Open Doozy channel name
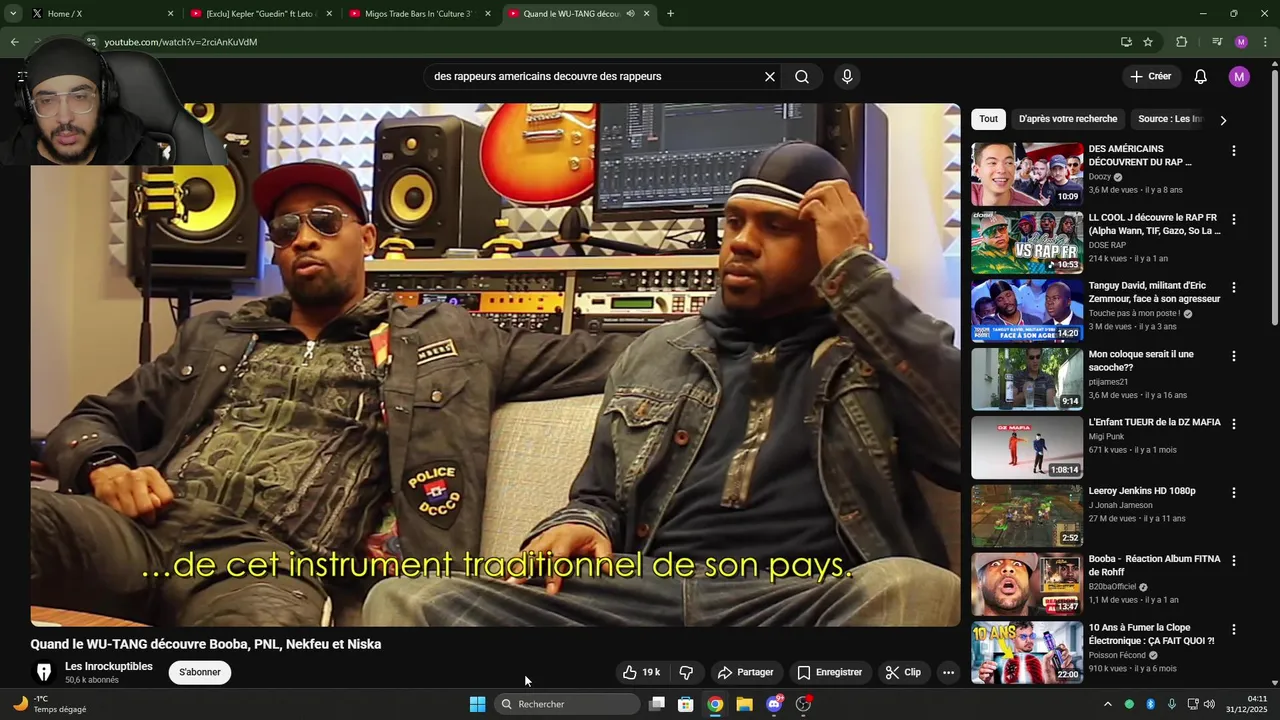 (1099, 177)
